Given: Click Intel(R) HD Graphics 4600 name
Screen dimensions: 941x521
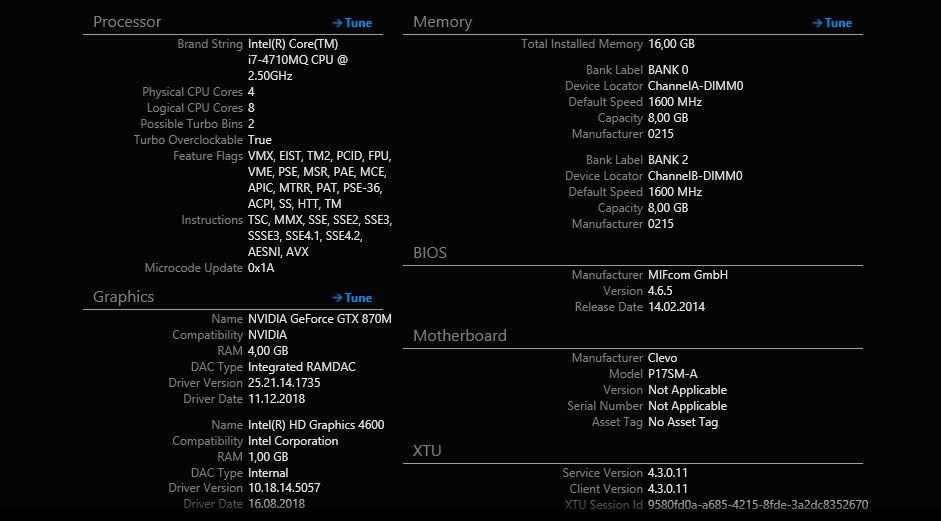Looking at the screenshot, I should click(316, 425).
